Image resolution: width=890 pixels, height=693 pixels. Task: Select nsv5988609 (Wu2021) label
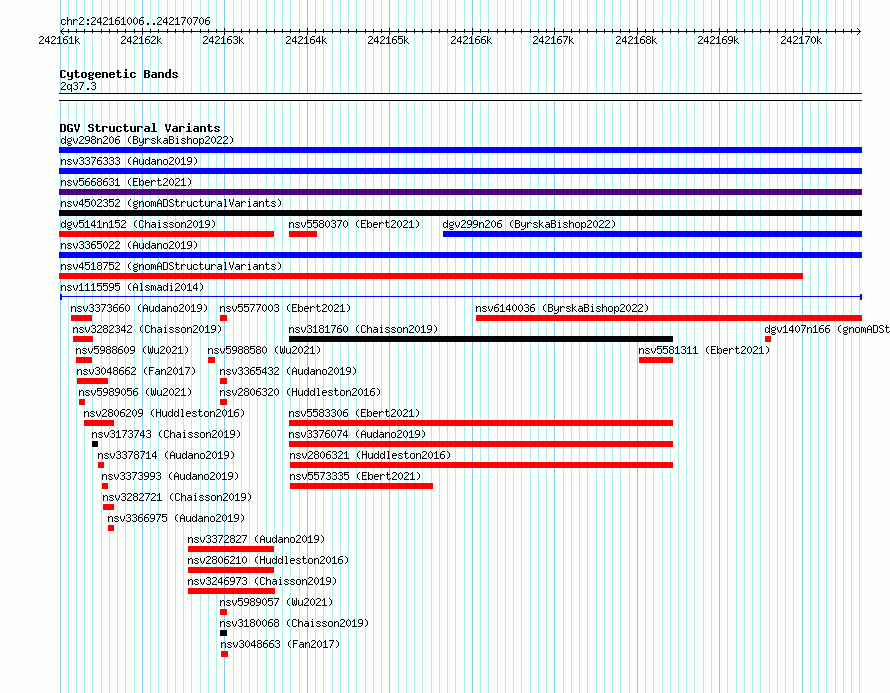click(x=132, y=350)
